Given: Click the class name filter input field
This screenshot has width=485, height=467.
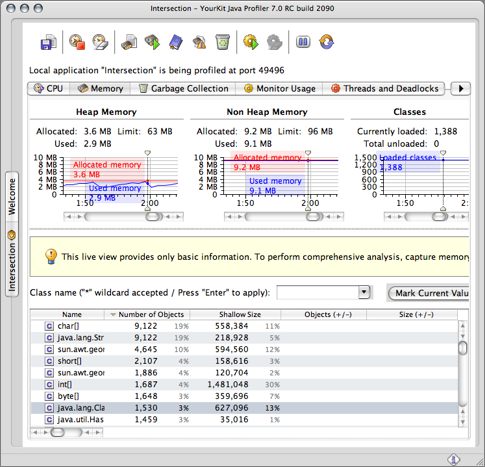Looking at the screenshot, I should coord(318,292).
